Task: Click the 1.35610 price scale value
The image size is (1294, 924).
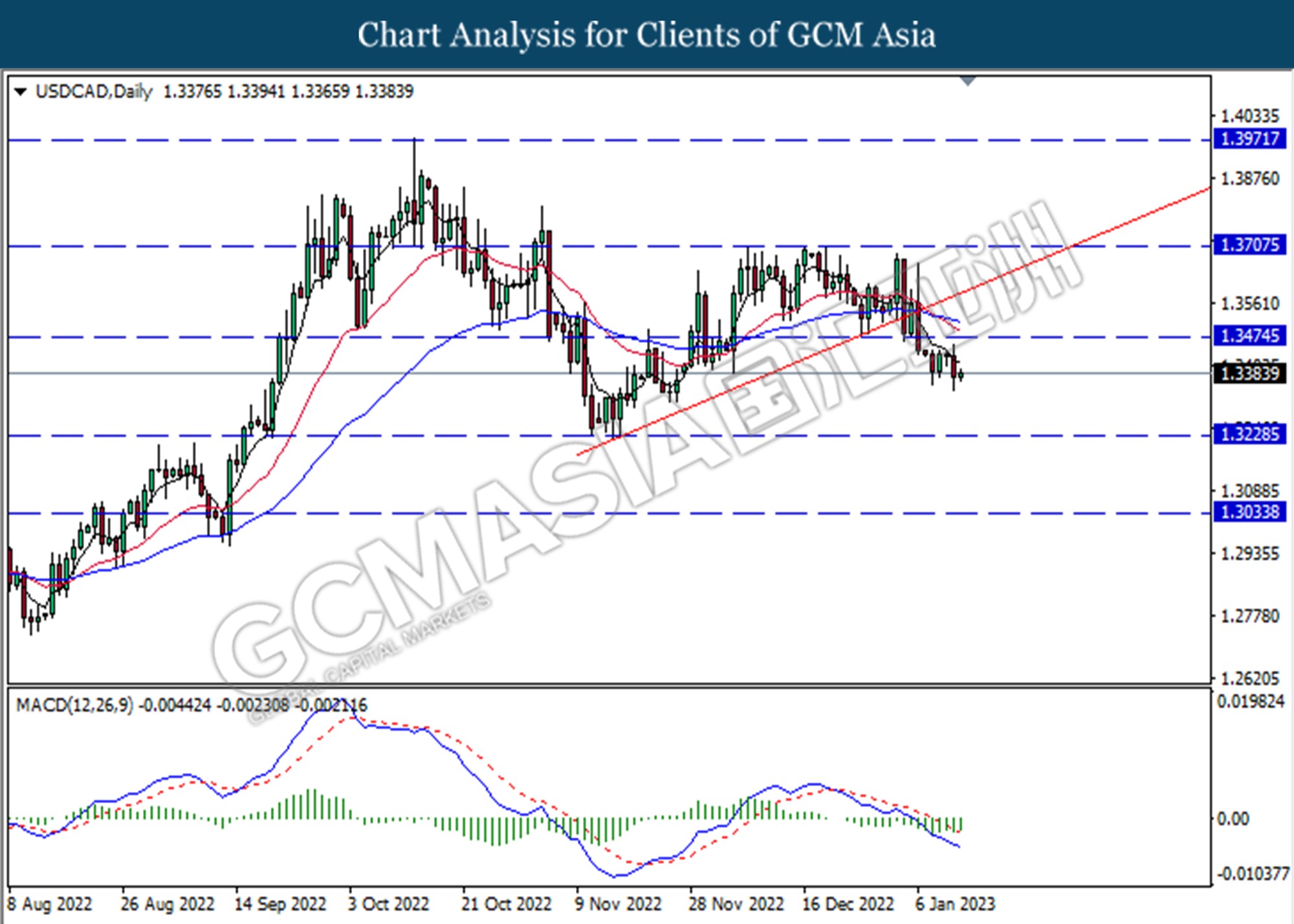Action: (x=1249, y=303)
